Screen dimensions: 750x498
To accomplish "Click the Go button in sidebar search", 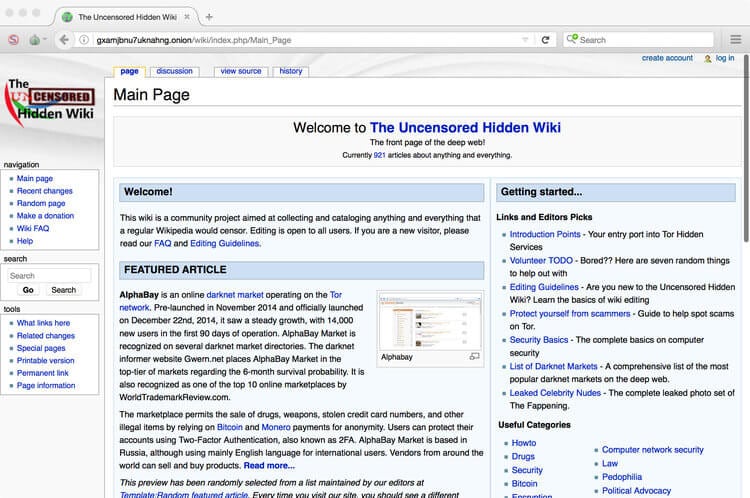I will [x=28, y=290].
